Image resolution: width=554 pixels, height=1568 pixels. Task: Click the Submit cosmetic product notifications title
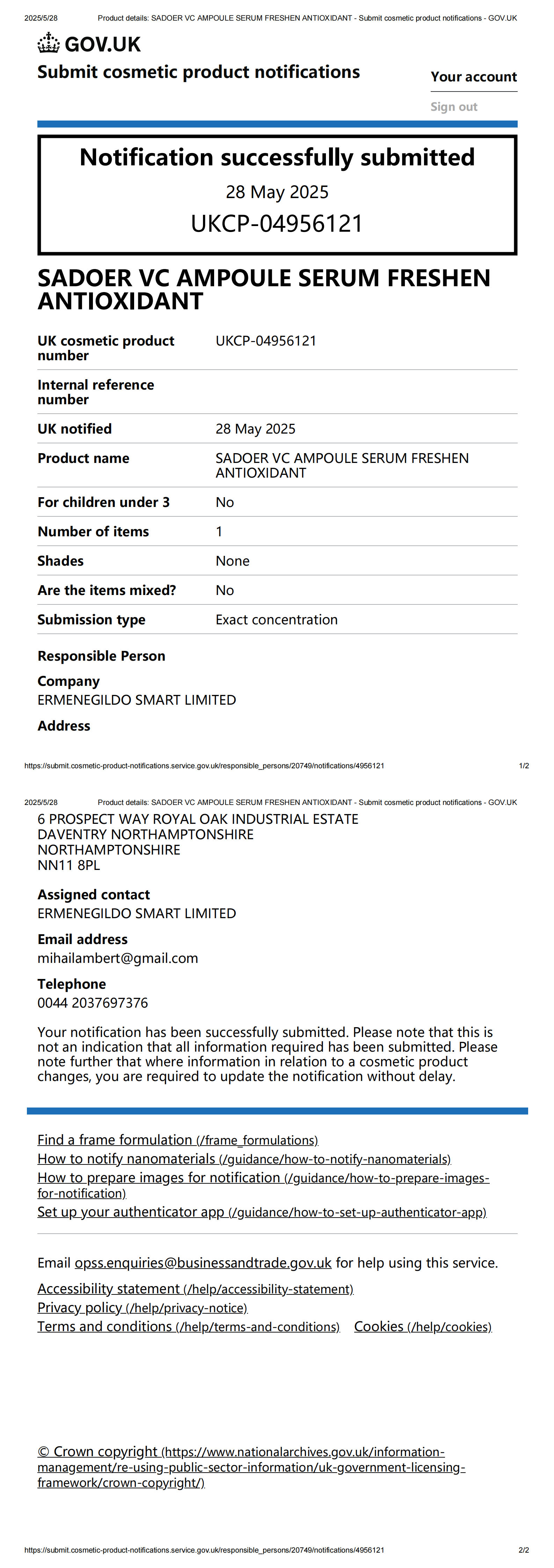tap(198, 72)
